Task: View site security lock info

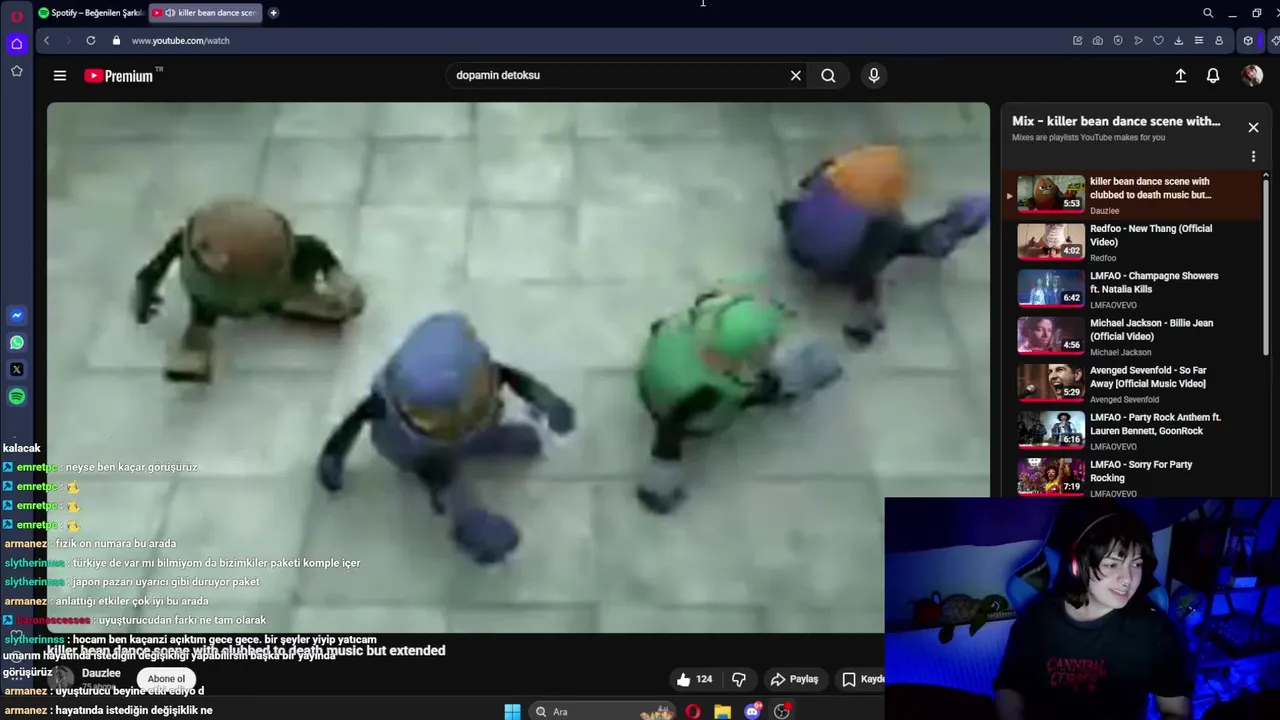Action: click(116, 40)
